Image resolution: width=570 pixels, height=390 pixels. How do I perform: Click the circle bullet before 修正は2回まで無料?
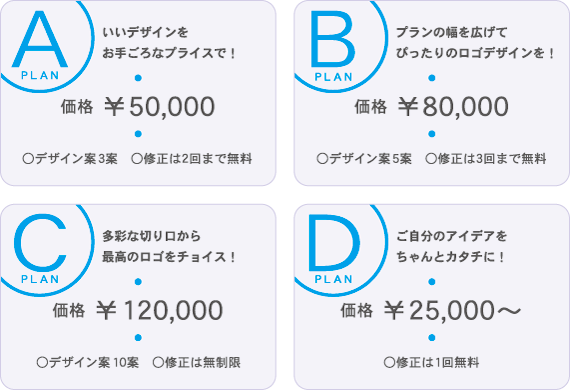(137, 159)
